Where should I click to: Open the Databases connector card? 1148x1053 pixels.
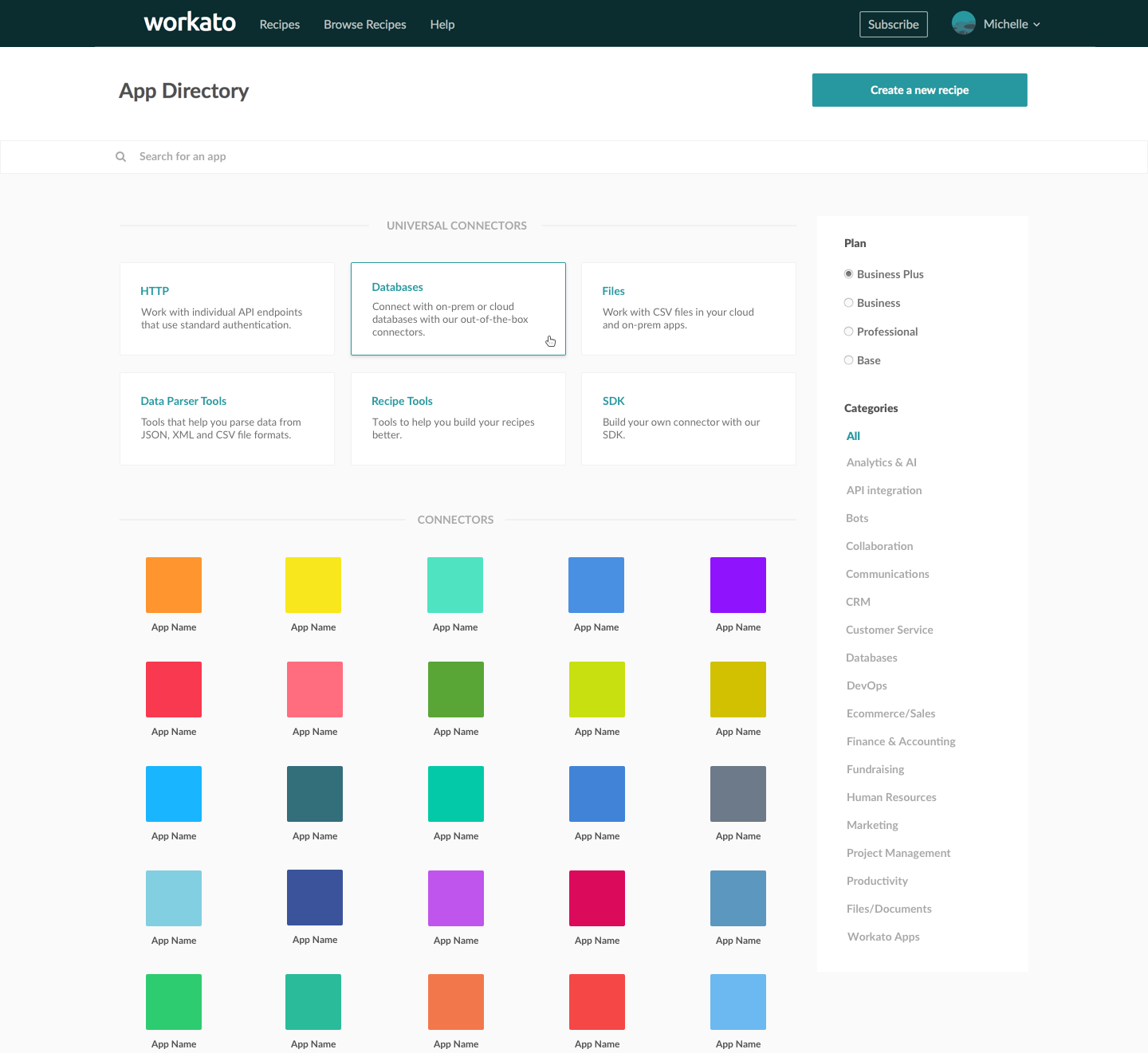[x=458, y=308]
